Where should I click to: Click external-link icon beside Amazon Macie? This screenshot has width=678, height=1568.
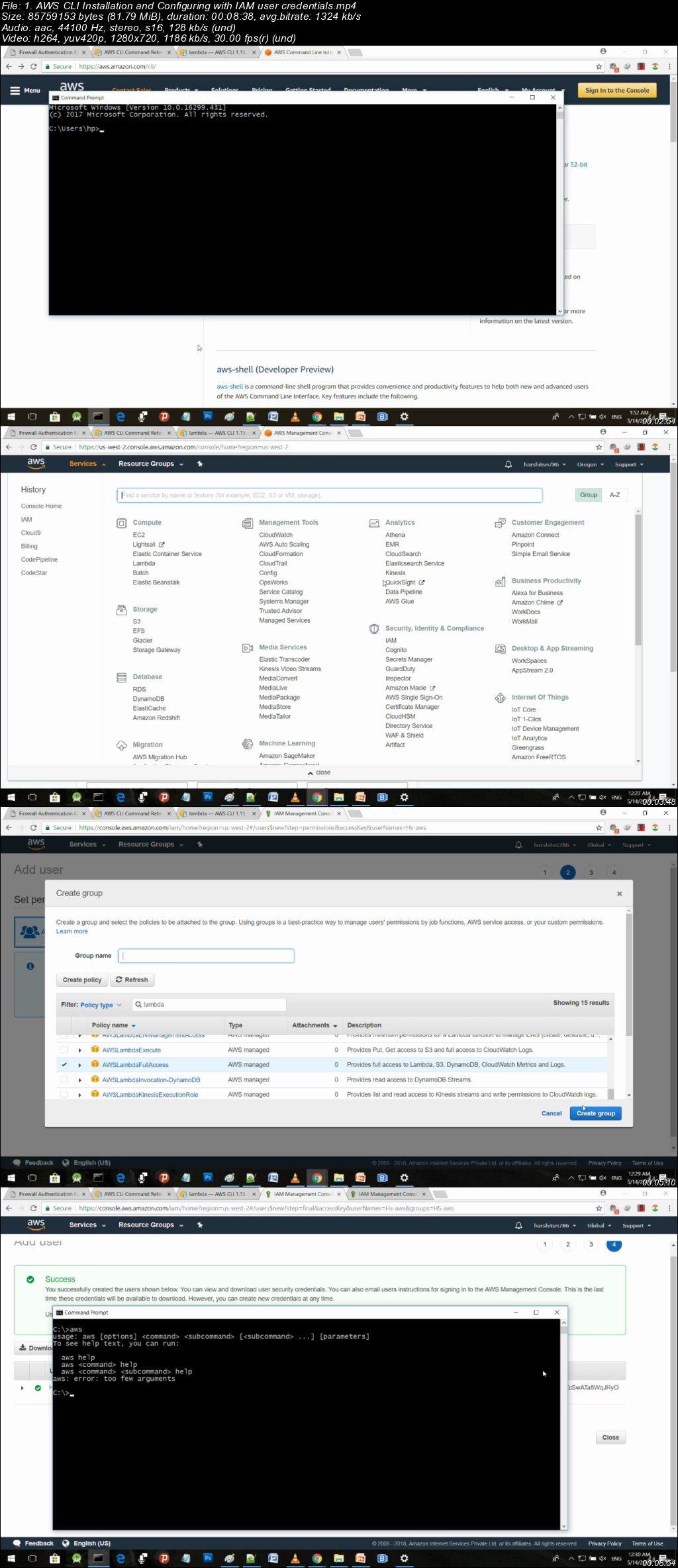tap(432, 688)
